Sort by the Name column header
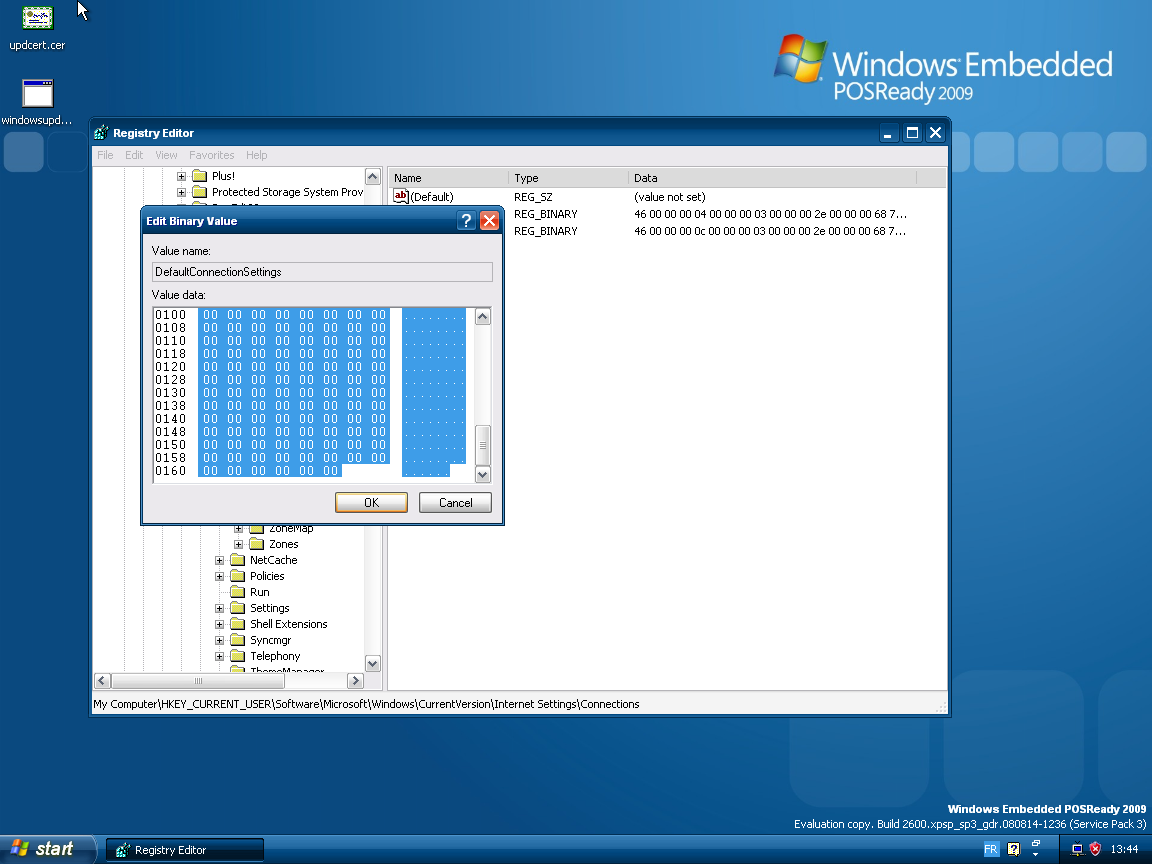 pyautogui.click(x=447, y=178)
